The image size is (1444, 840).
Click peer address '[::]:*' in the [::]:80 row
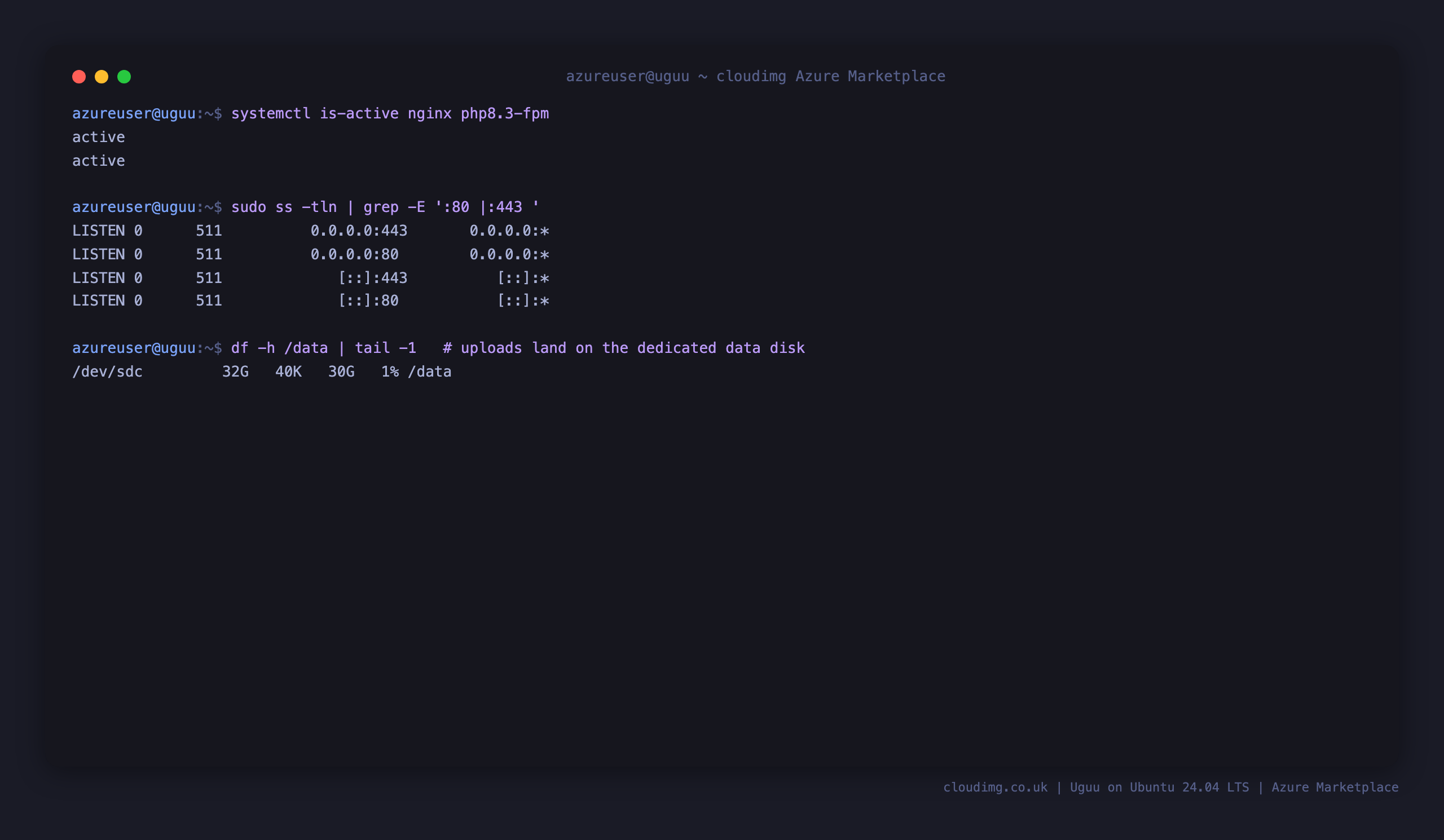pos(523,300)
